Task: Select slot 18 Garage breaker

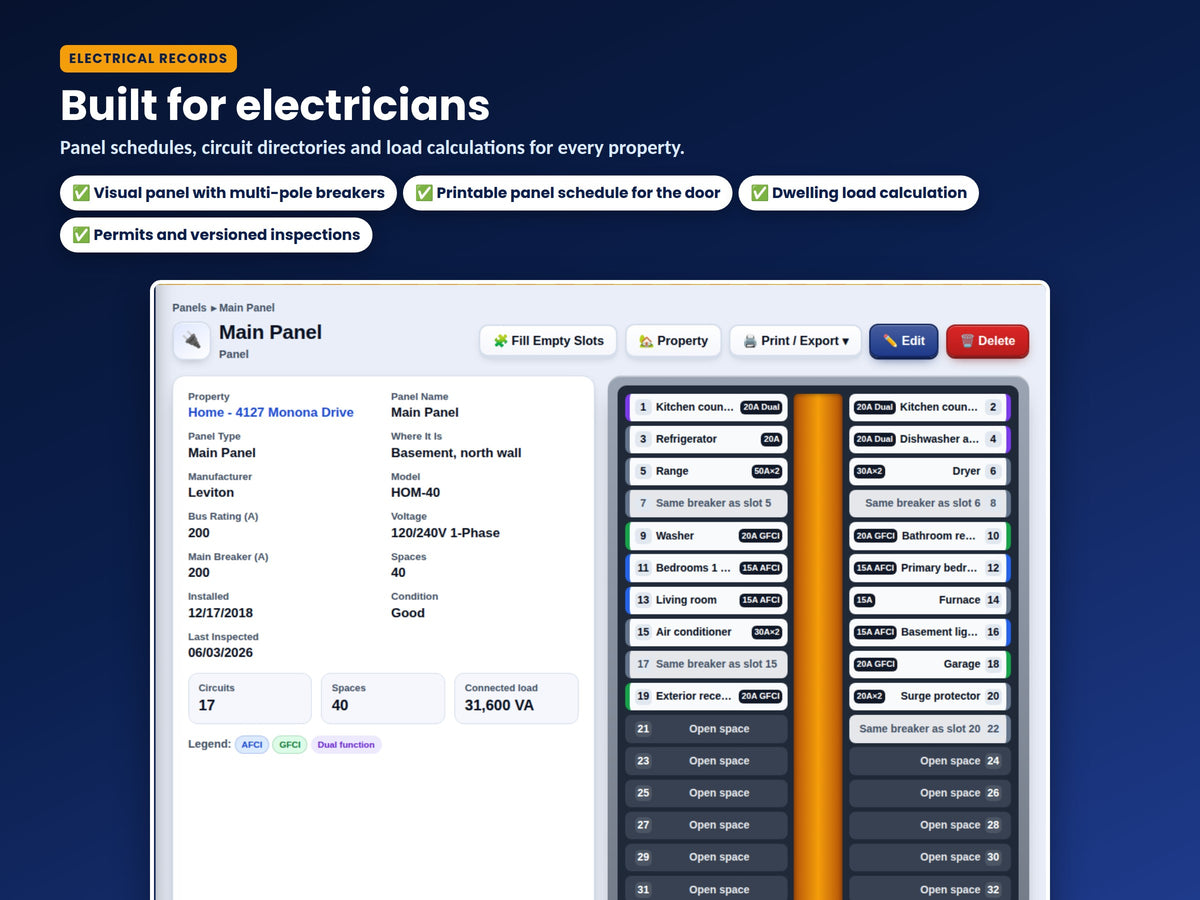Action: pos(930,664)
